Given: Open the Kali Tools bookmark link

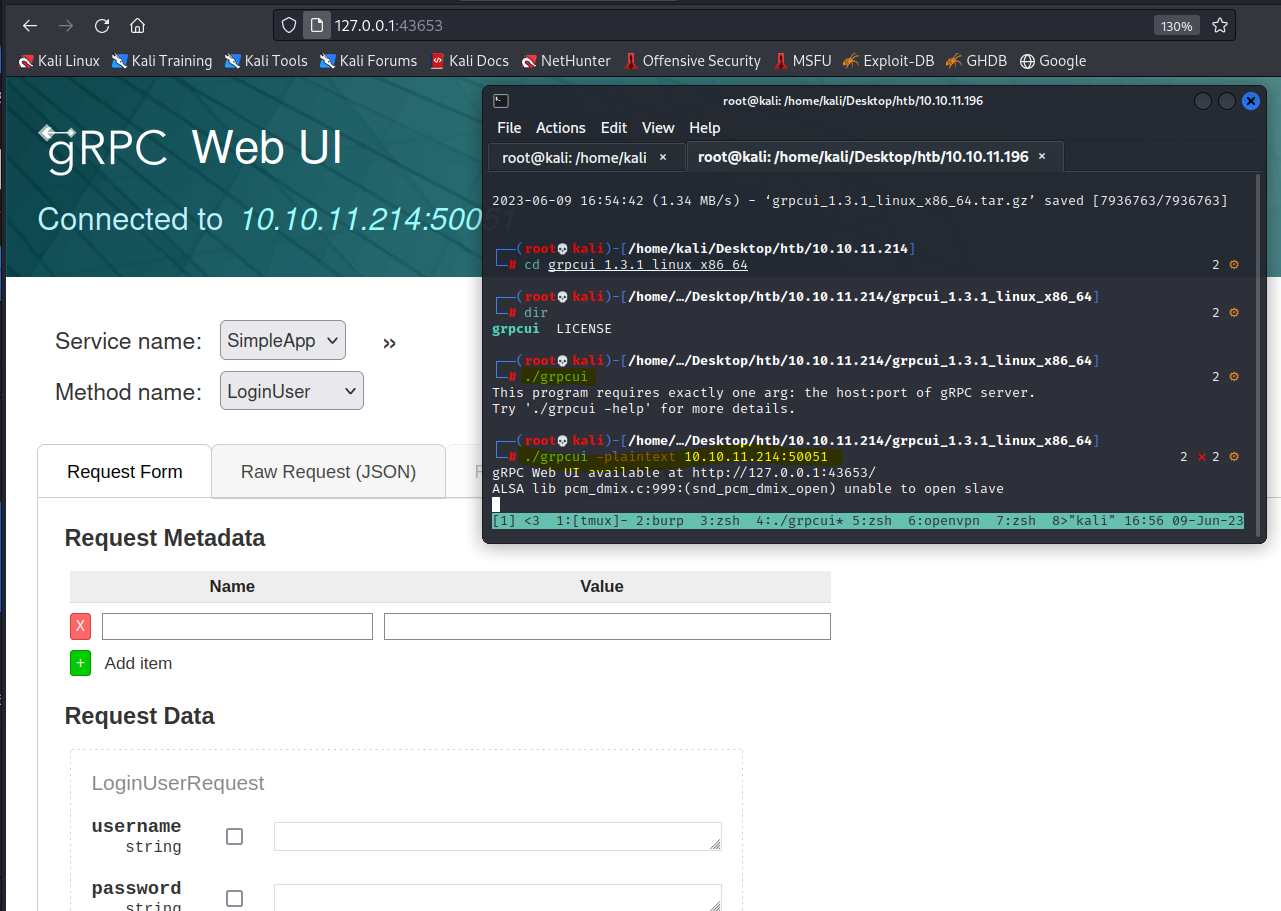Looking at the screenshot, I should click(x=266, y=61).
